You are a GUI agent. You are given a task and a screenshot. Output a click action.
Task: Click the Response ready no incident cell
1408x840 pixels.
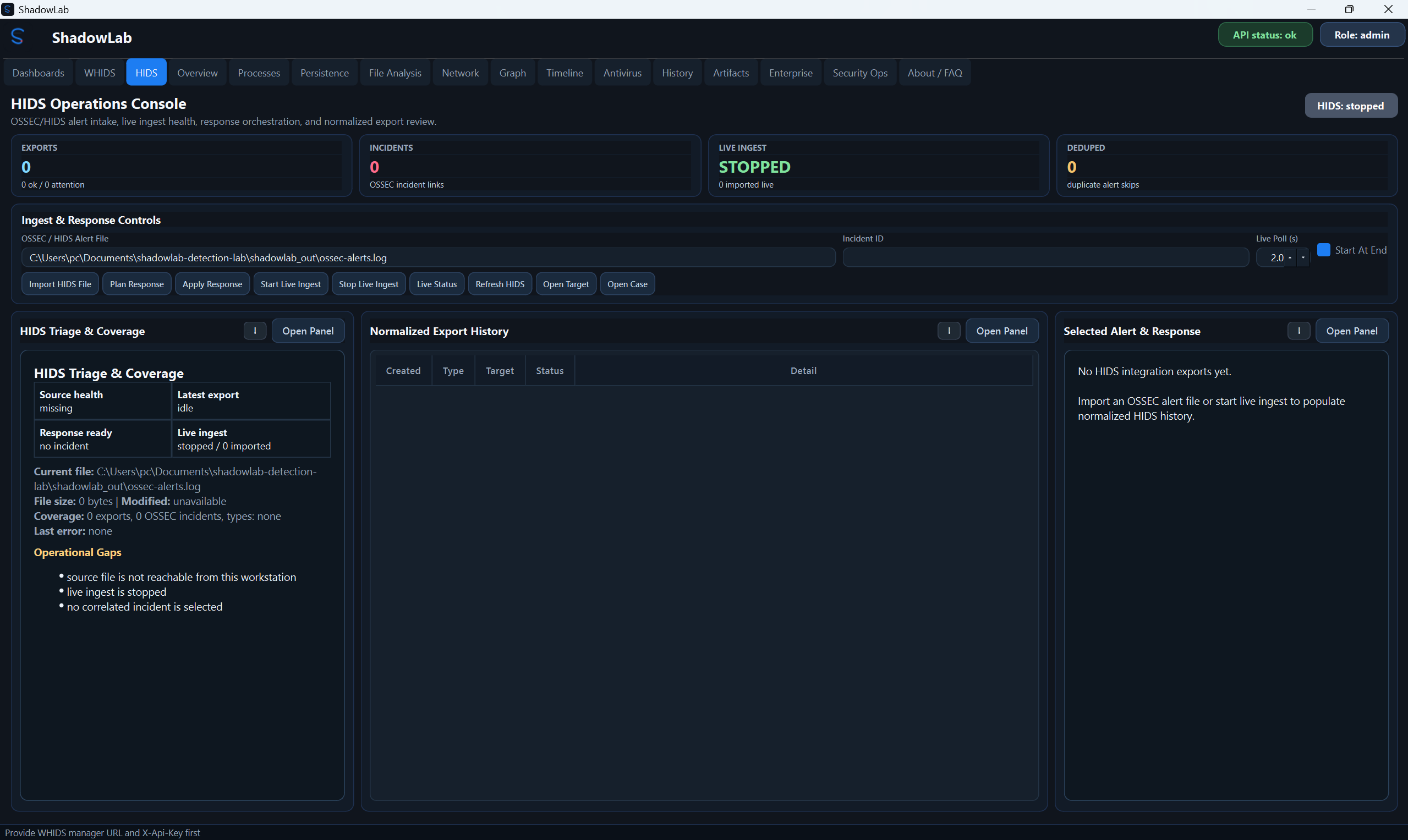[102, 438]
